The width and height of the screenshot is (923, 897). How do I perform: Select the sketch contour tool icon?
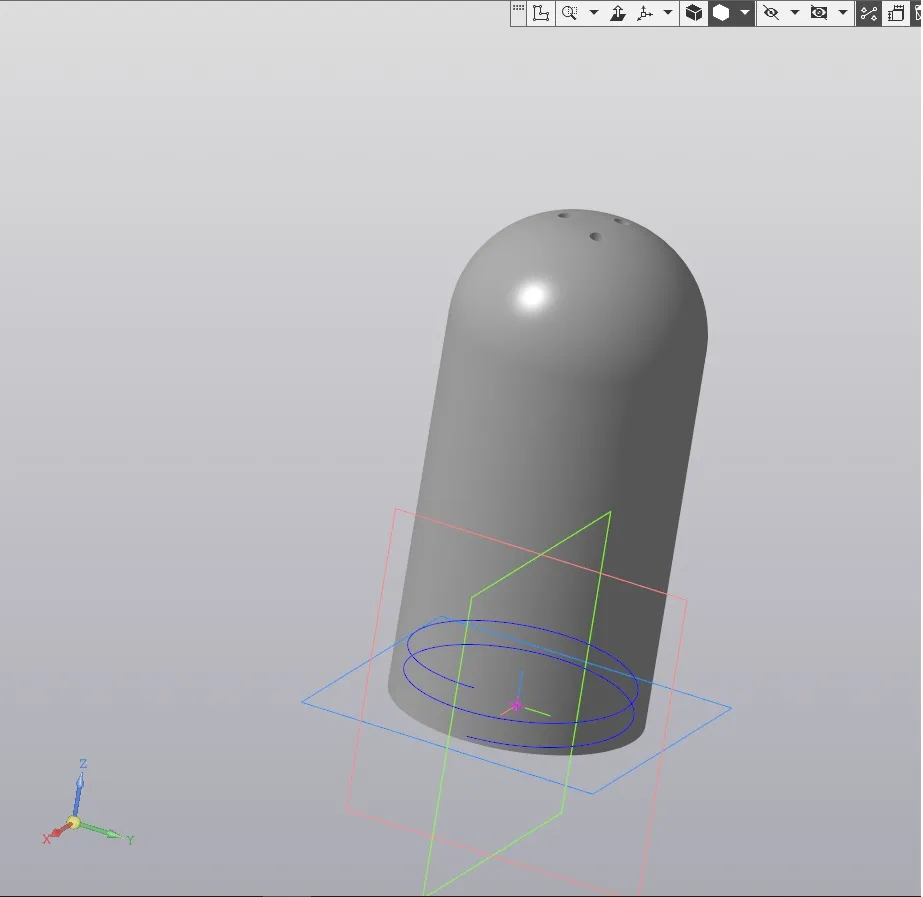pyautogui.click(x=540, y=13)
